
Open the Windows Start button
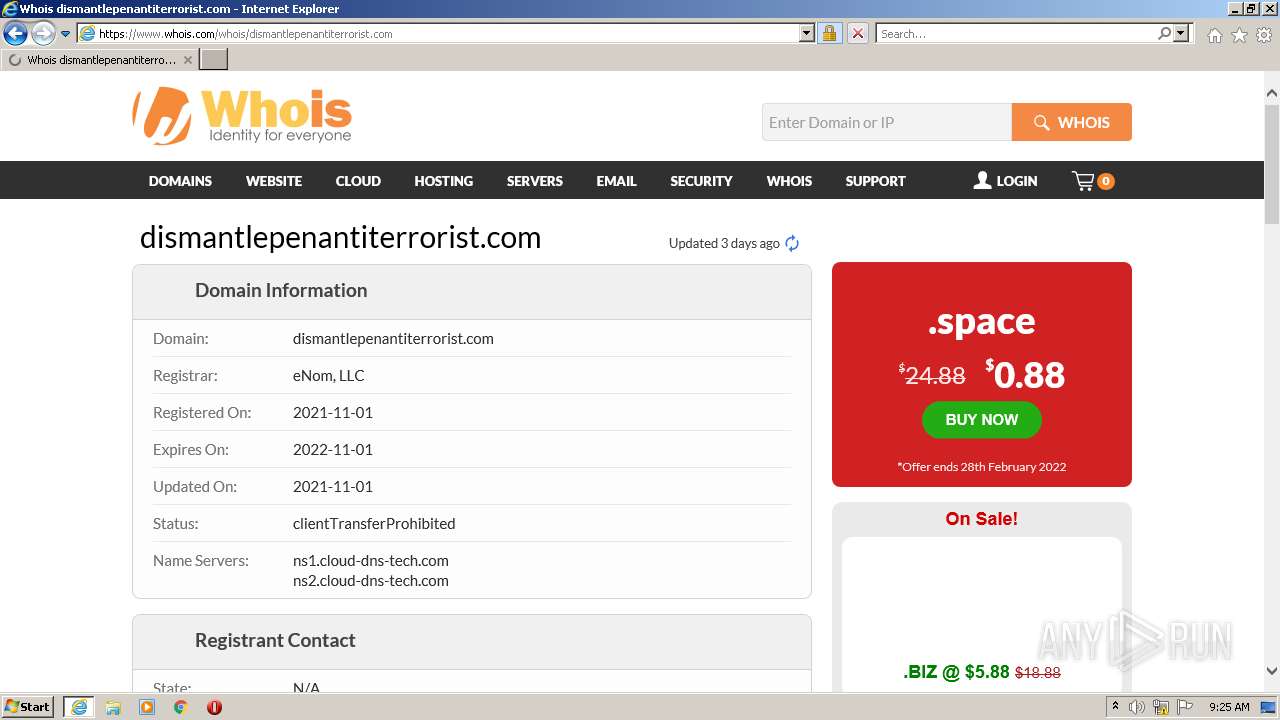28,707
